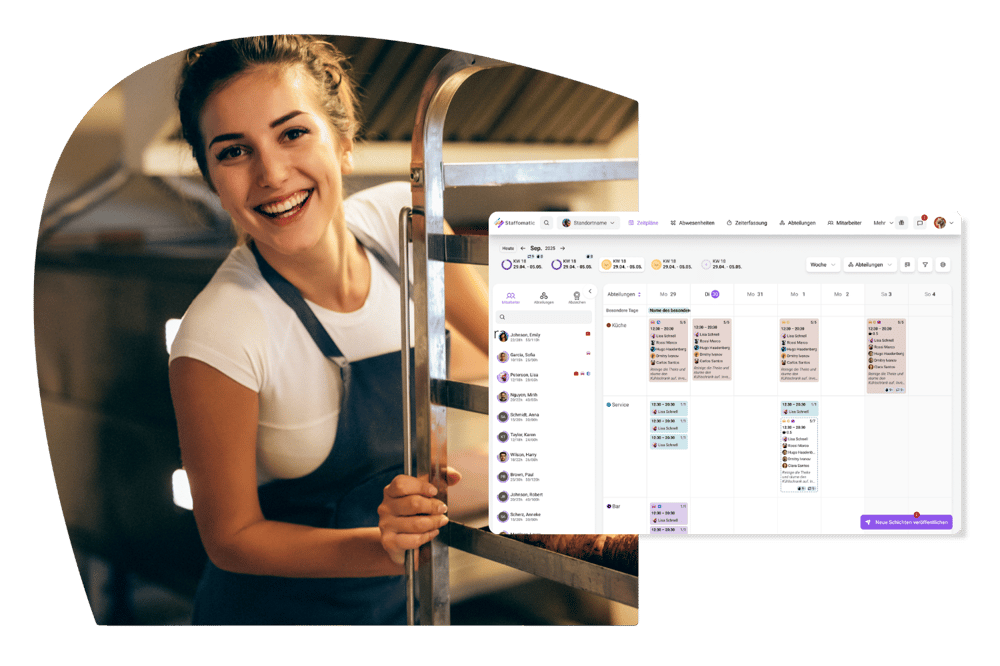This screenshot has height=666, width=1000.
Task: Go to next month with right arrow
Action: point(562,248)
